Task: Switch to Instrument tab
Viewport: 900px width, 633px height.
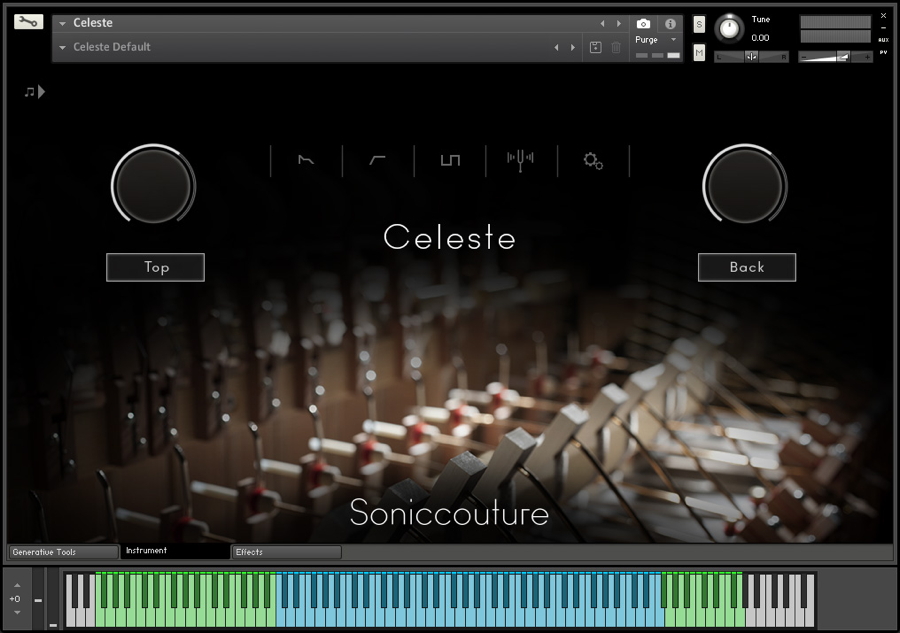Action: coord(175,551)
